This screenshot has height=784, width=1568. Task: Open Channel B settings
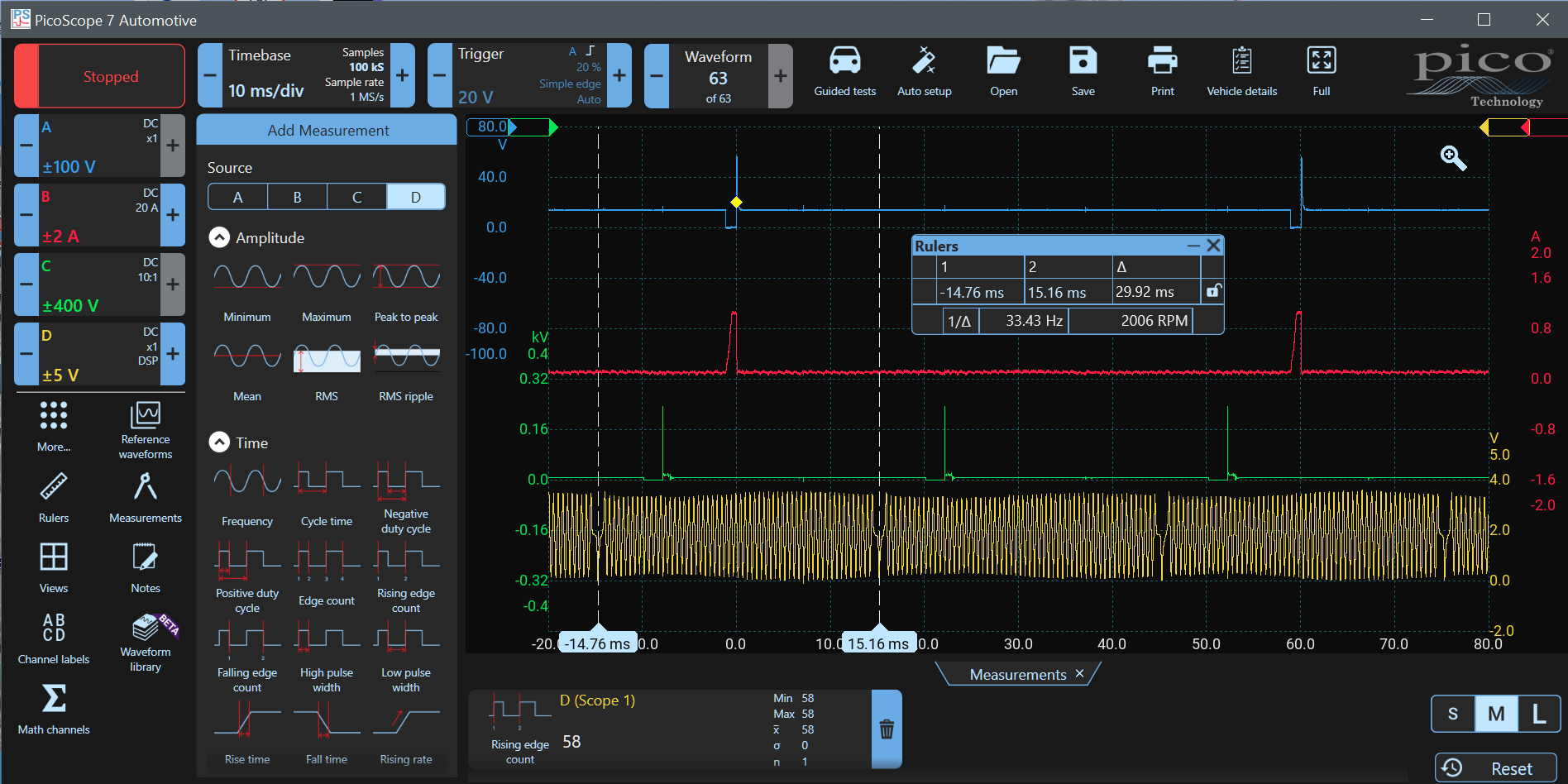[x=99, y=215]
